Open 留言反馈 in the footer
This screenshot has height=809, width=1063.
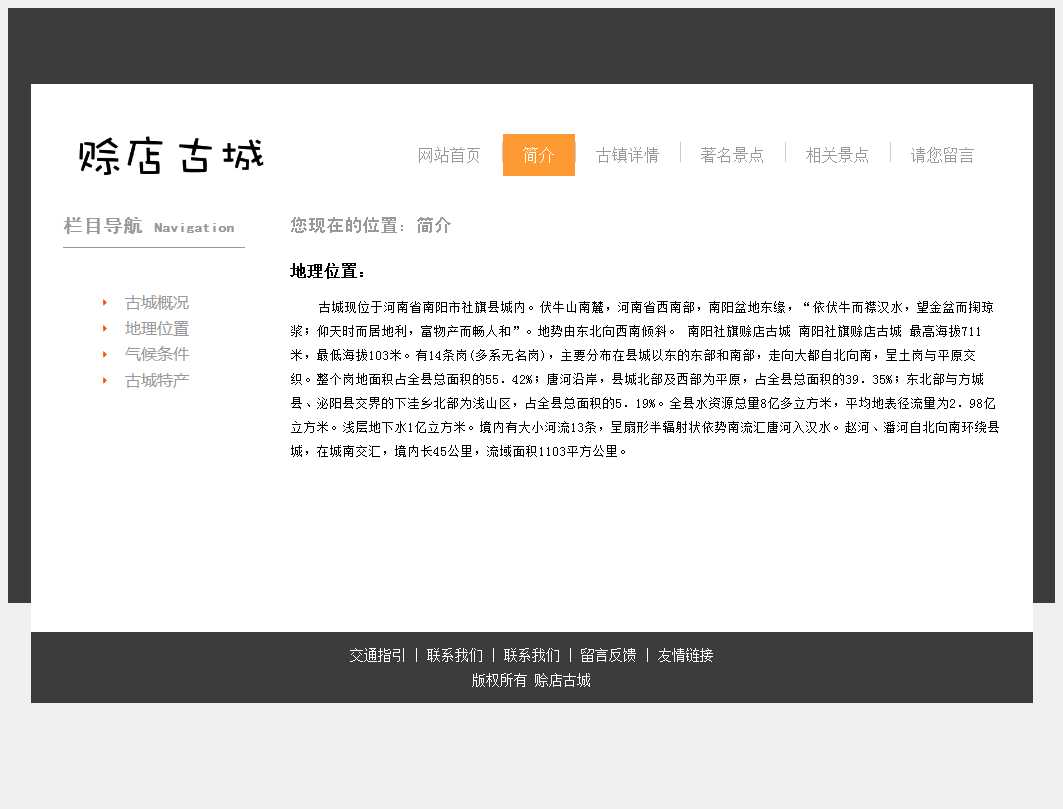pos(608,656)
